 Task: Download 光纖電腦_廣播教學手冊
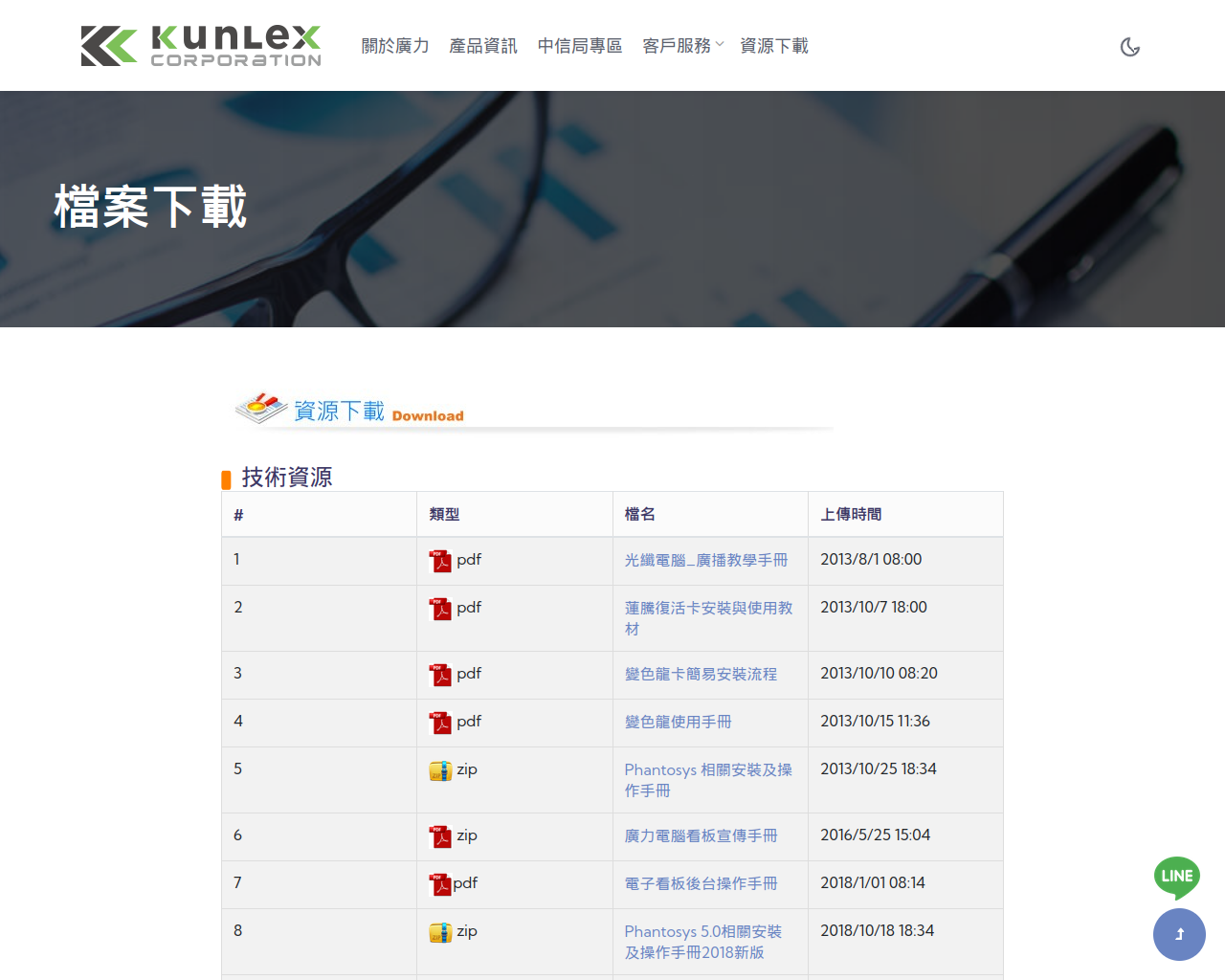[x=706, y=560]
